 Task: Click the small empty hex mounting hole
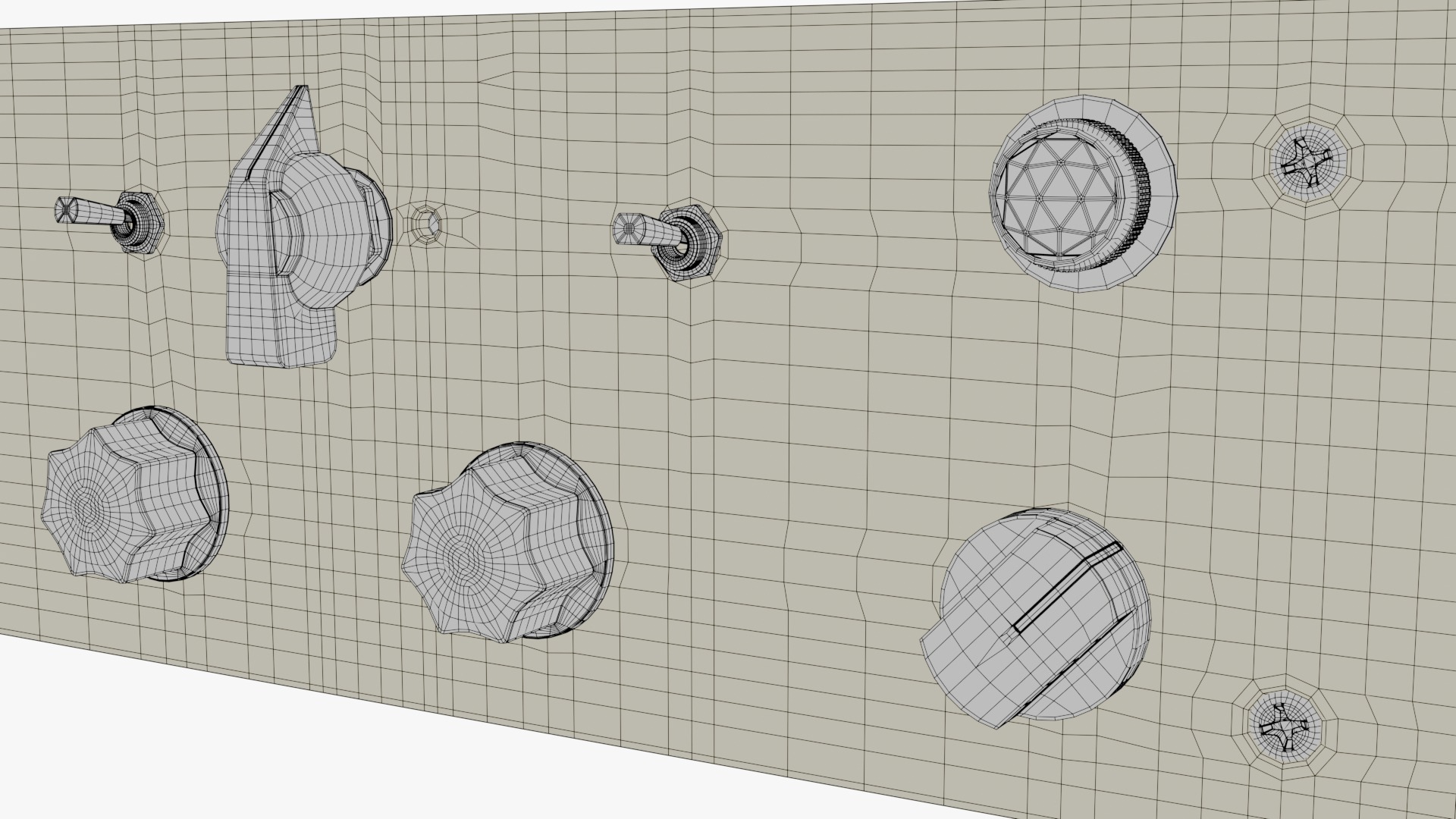[x=427, y=224]
